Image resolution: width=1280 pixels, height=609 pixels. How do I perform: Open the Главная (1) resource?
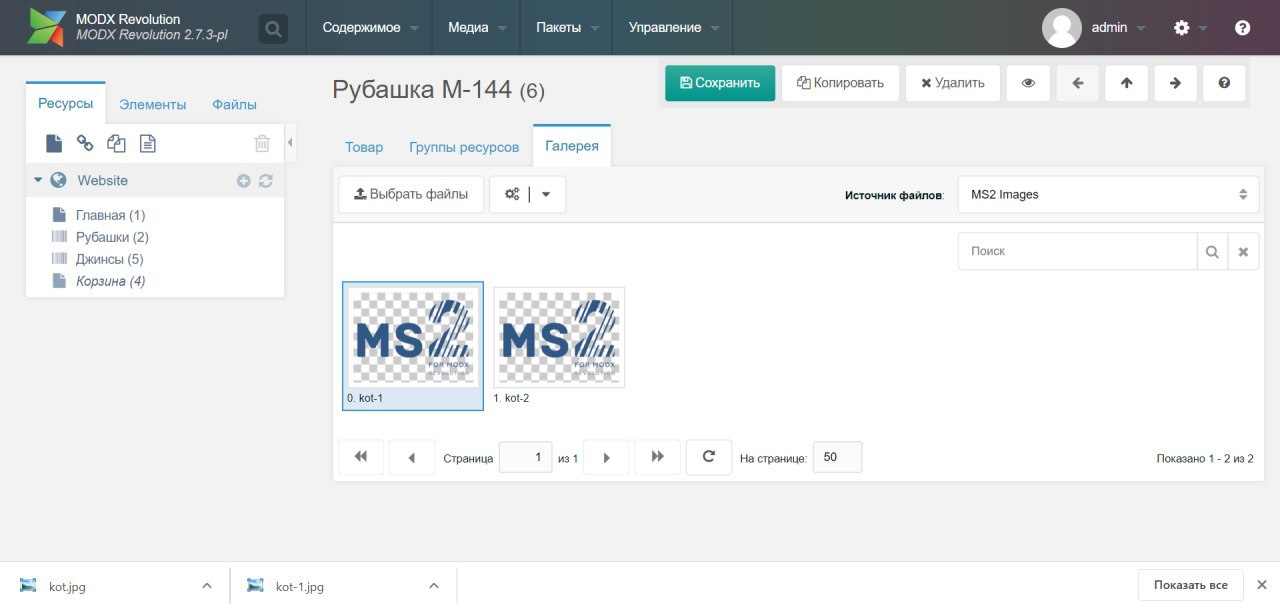110,215
